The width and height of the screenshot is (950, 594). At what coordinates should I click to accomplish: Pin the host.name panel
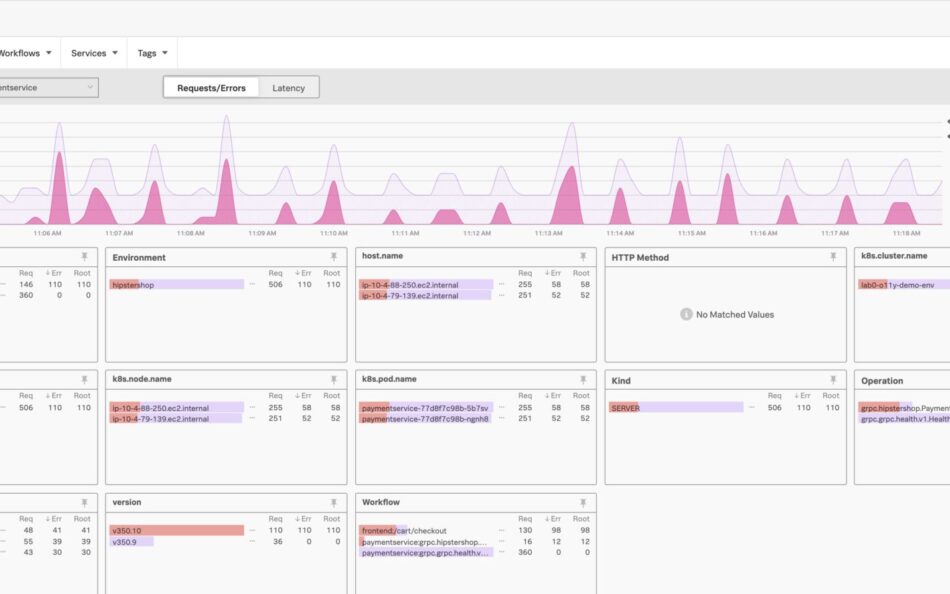pos(583,257)
